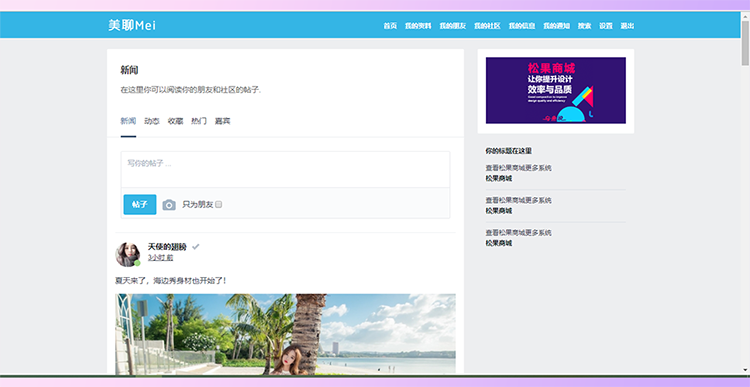
Task: Switch to the 收藏 tab
Action: 176,121
